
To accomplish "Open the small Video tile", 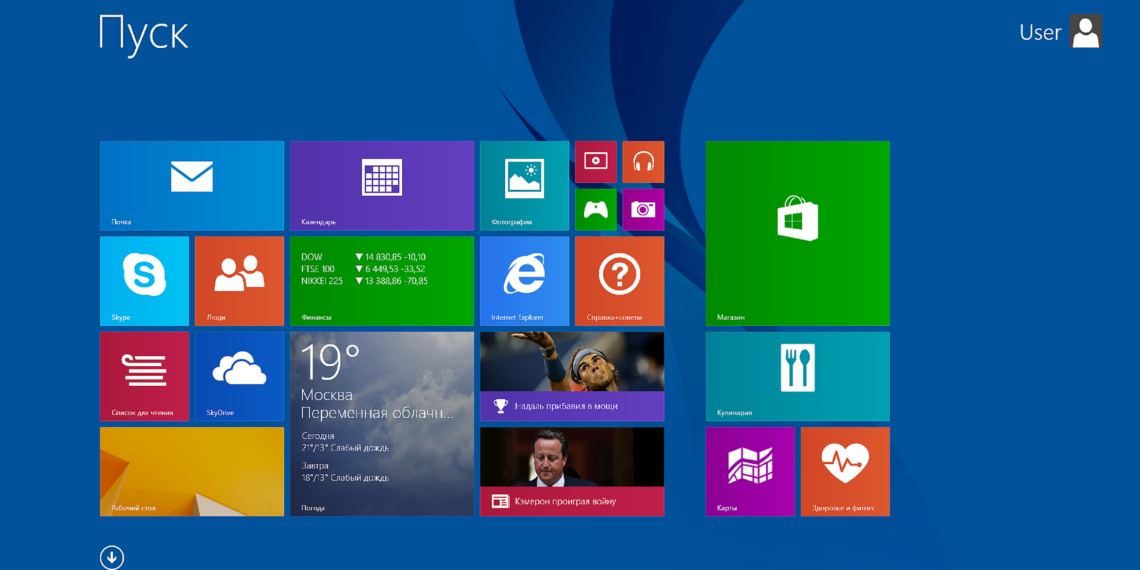I will coord(595,161).
